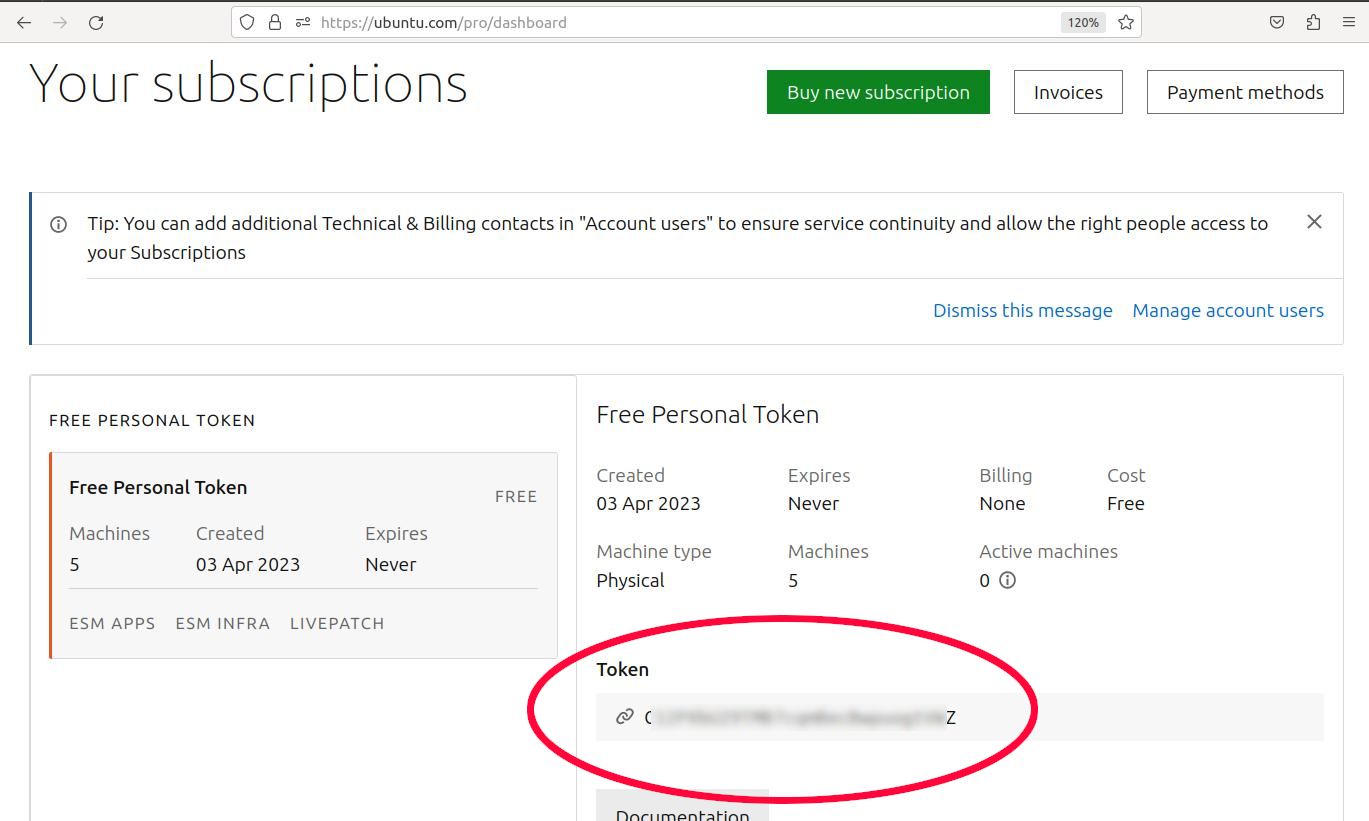Click Dismiss this message link
Screen dimensions: 1369x821
click(1022, 311)
